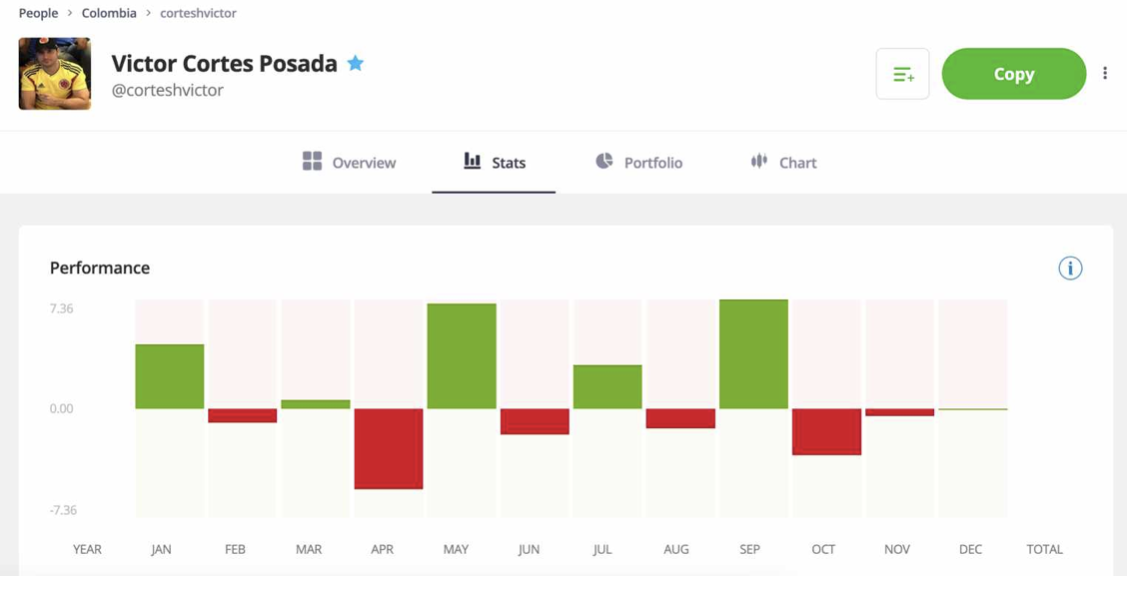This screenshot has height=598, width=1144.
Task: Click the add to watchlist icon
Action: [x=902, y=74]
